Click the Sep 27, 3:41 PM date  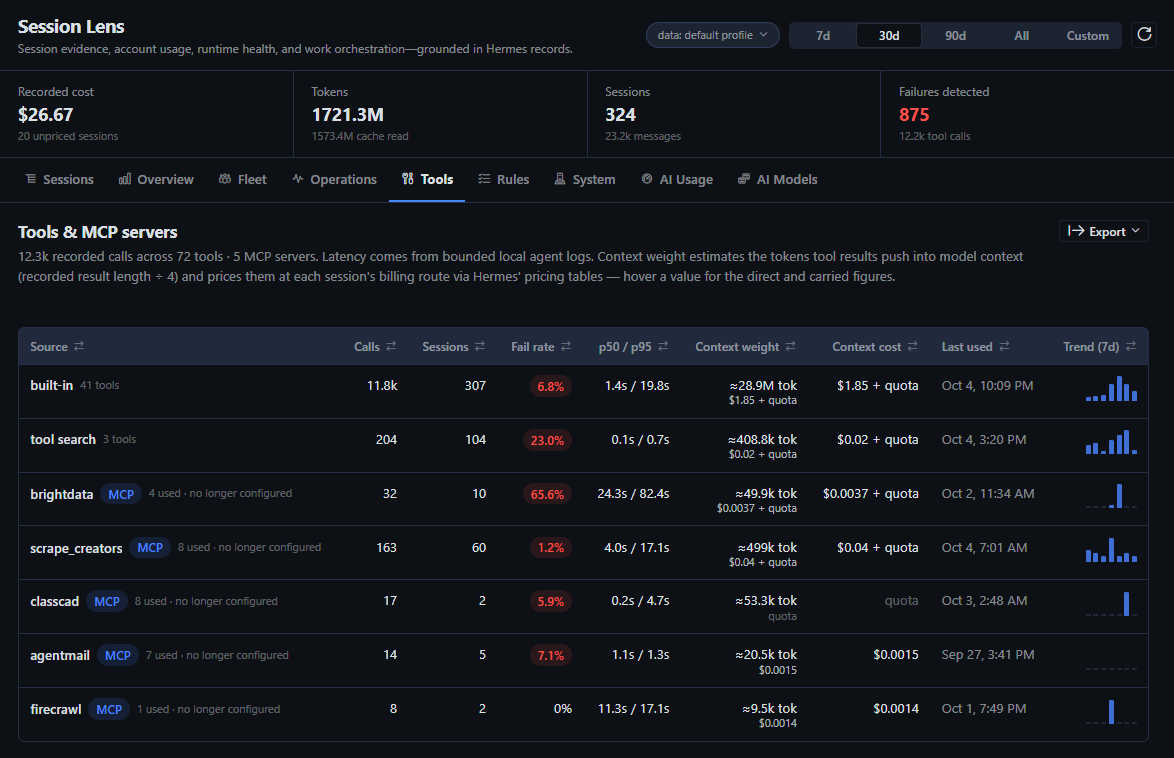point(988,655)
